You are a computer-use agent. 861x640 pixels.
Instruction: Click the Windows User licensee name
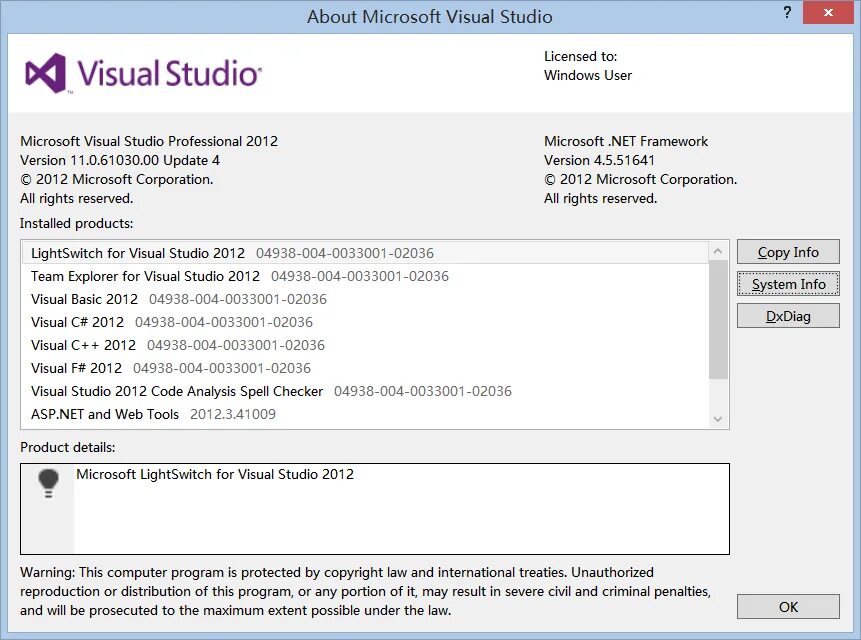click(x=588, y=75)
